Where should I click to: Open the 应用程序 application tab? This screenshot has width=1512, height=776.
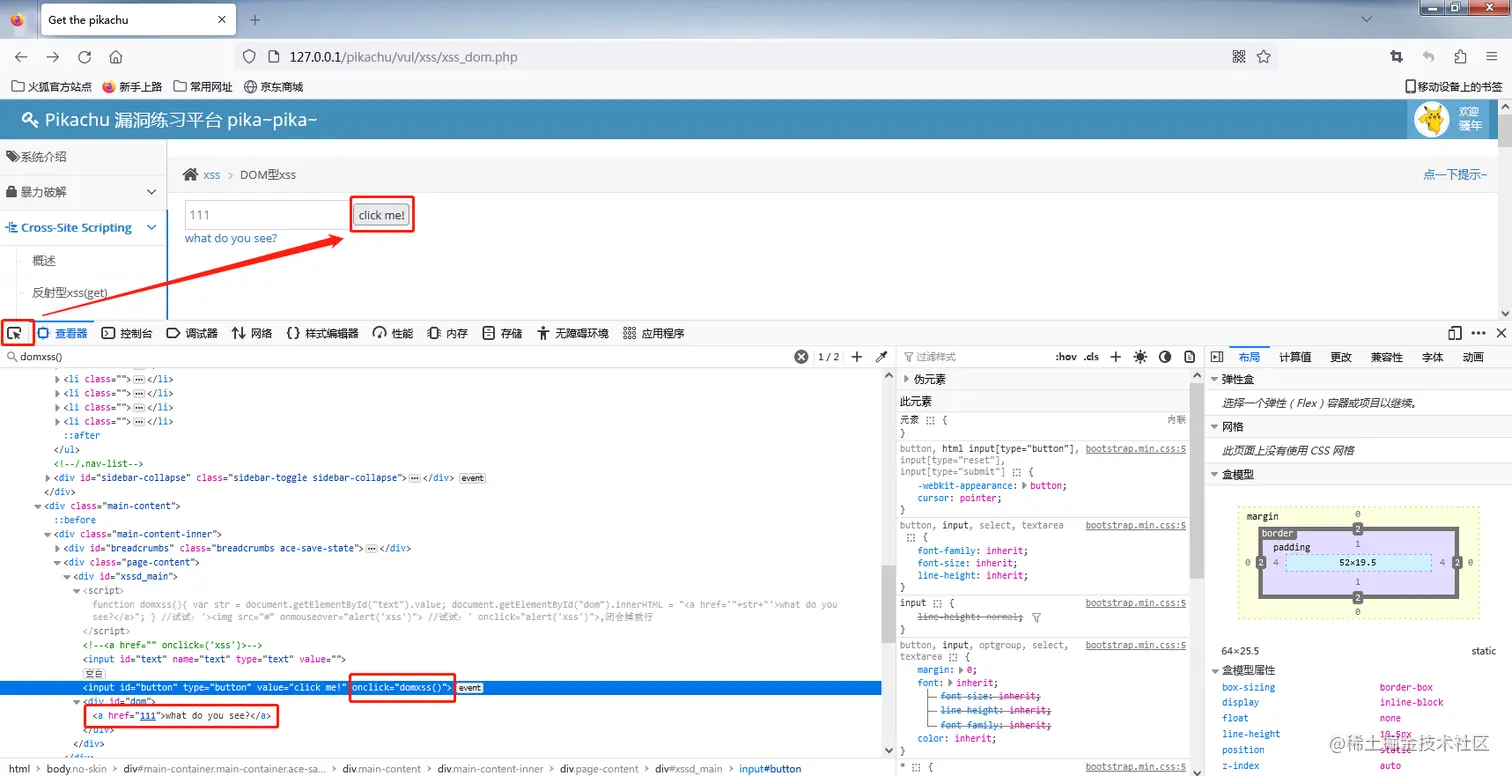(x=653, y=333)
